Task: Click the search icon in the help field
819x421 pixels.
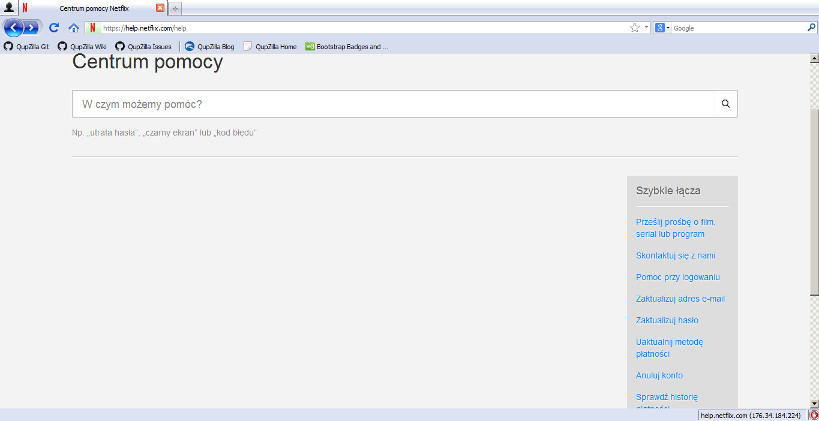Action: [x=726, y=104]
